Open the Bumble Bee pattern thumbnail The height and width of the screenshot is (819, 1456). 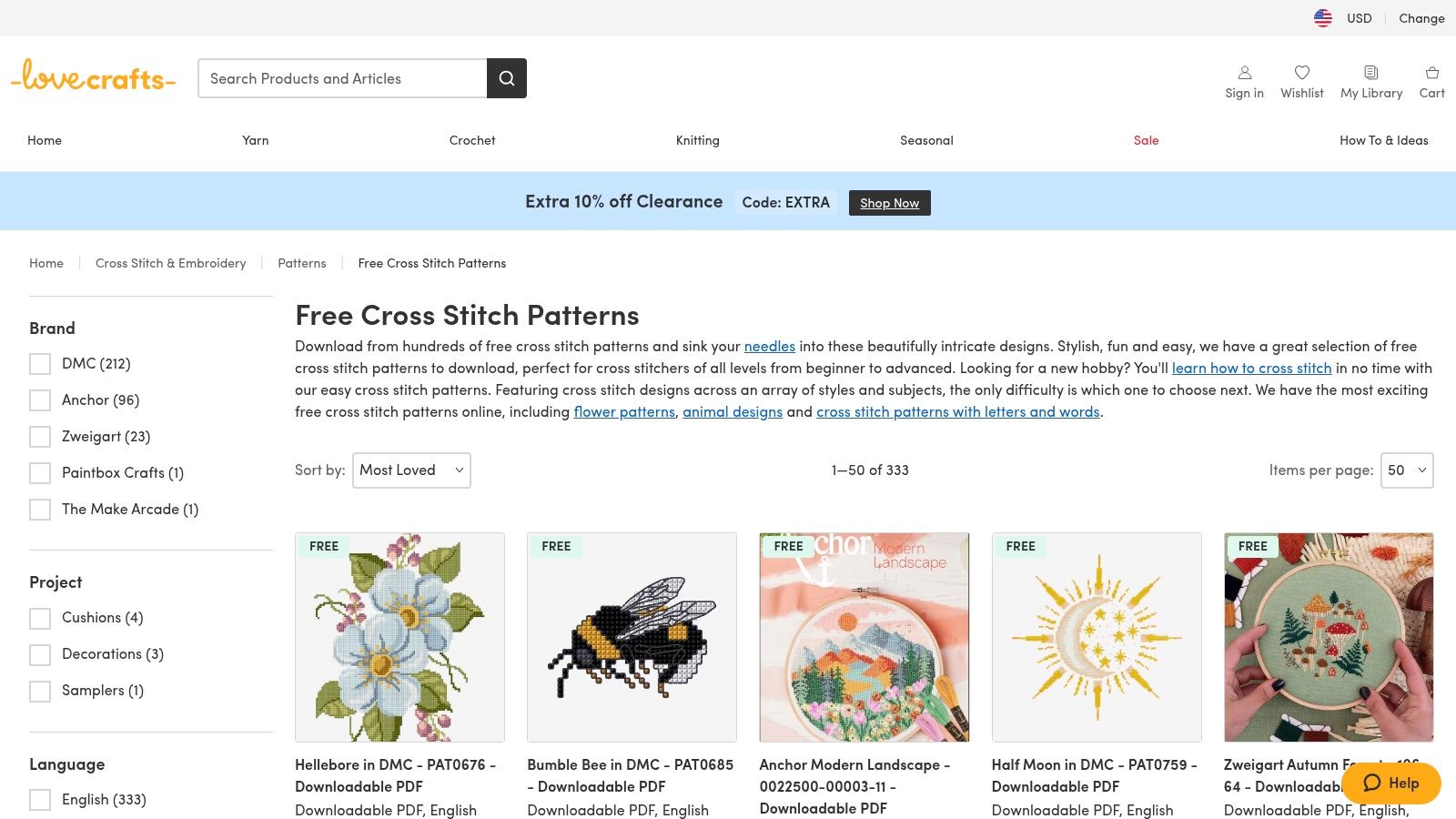(632, 637)
